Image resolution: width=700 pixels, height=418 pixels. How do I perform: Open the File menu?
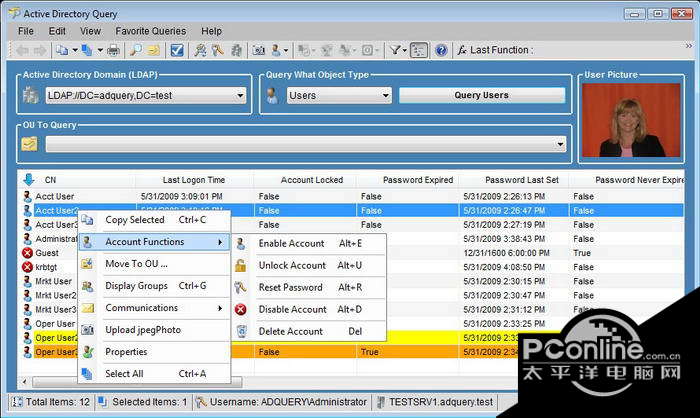tap(25, 31)
